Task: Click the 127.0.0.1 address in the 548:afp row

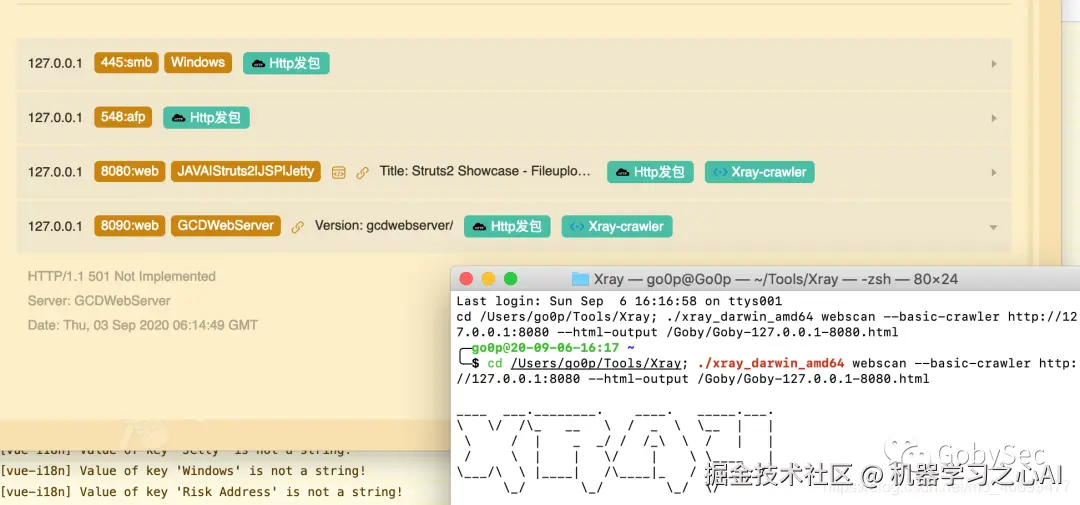Action: click(55, 118)
